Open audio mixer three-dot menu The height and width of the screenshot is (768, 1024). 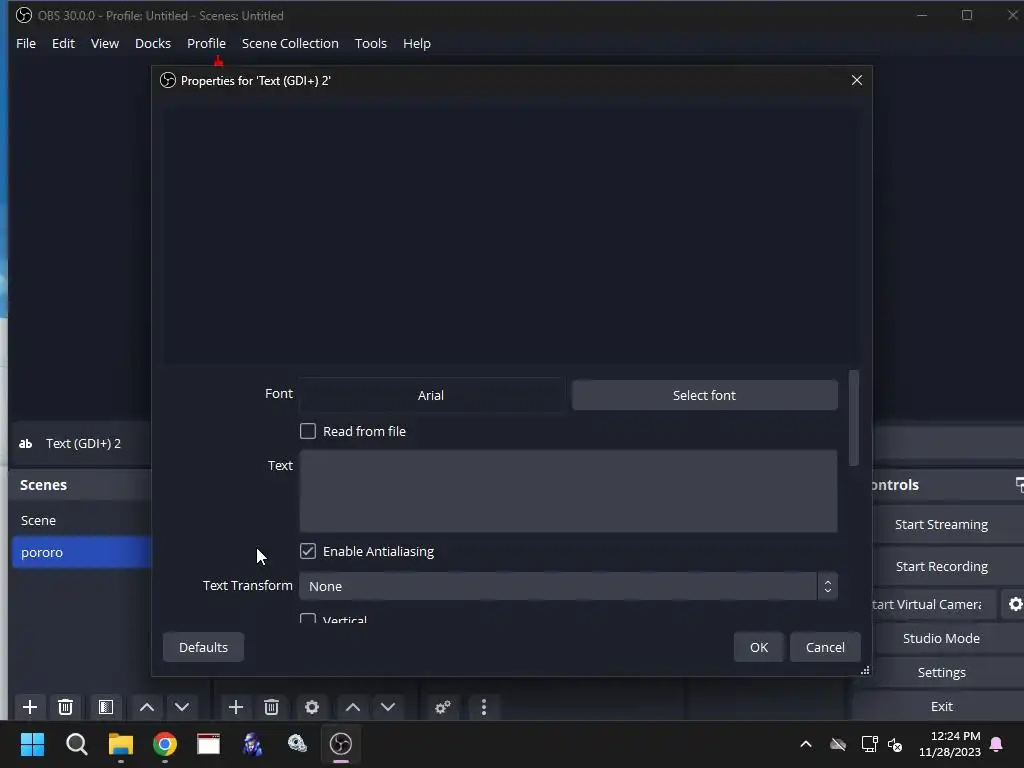point(484,707)
